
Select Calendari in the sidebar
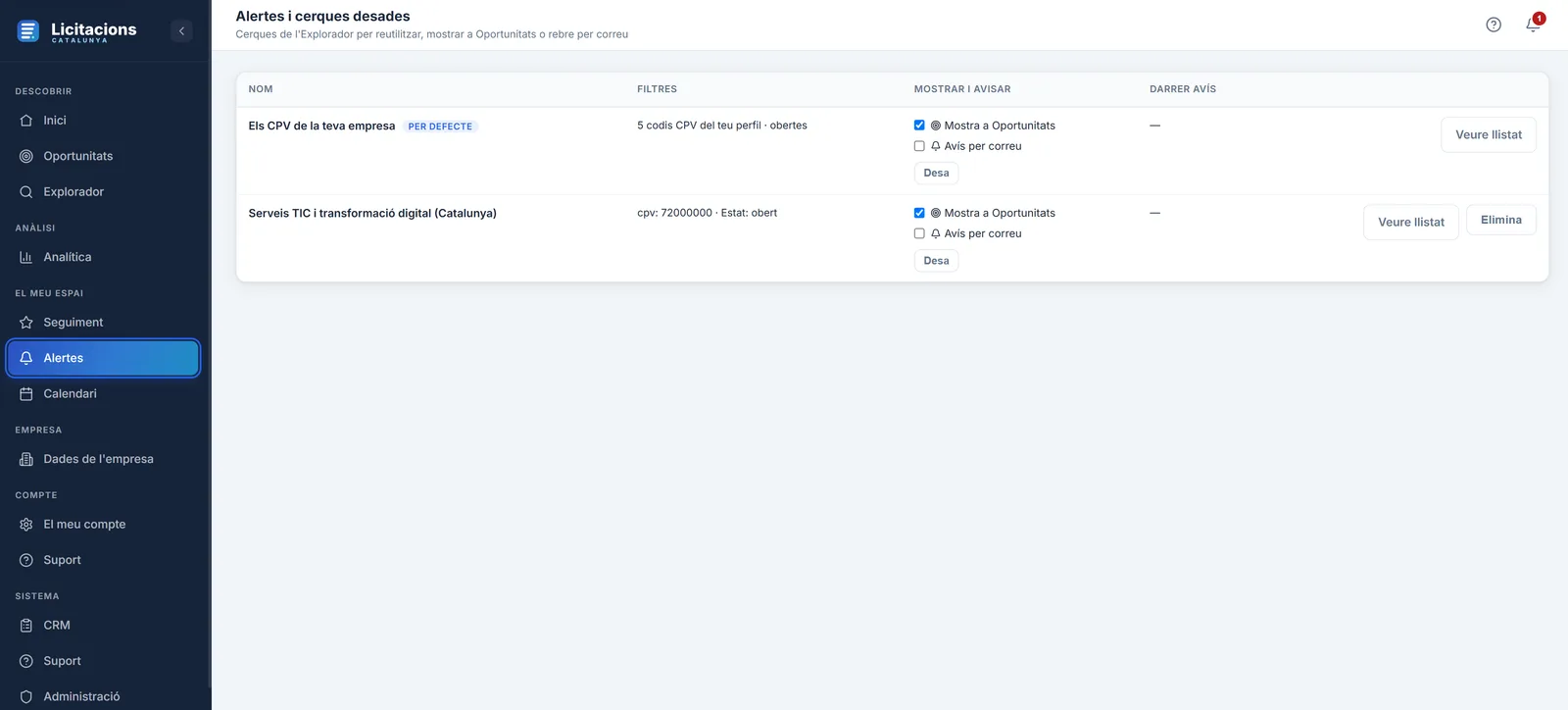103,394
